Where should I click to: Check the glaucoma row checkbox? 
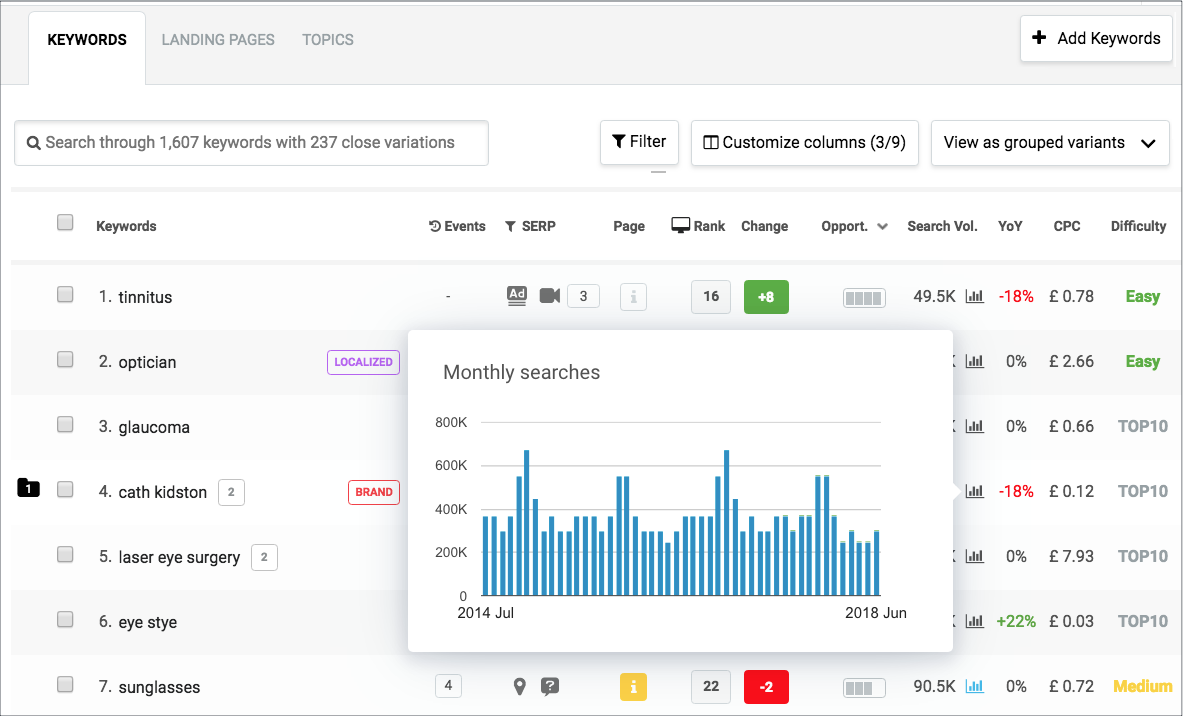tap(65, 424)
